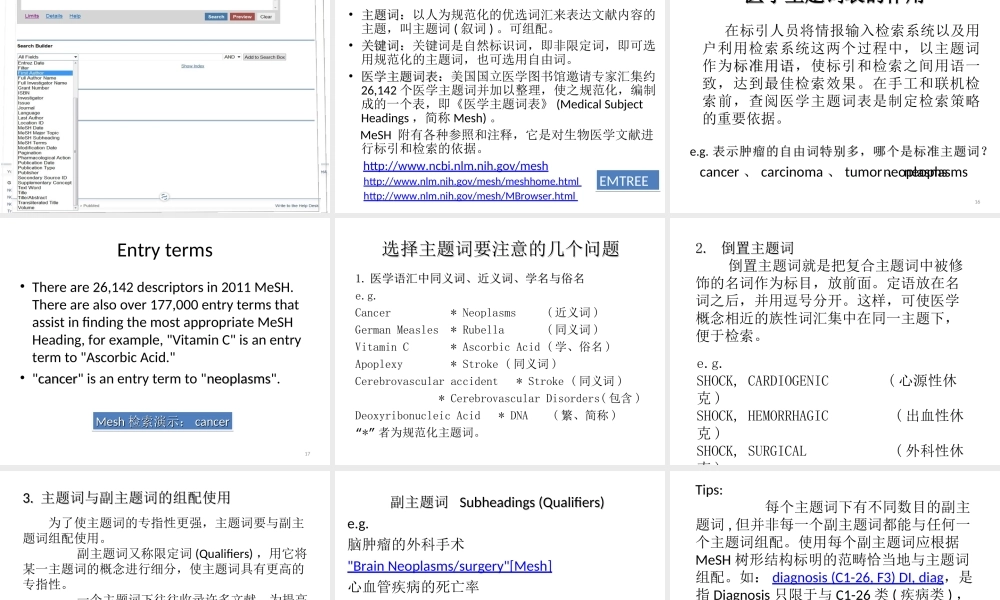Click the Show Index link
Image resolution: width=1000 pixels, height=600 pixels.
[x=192, y=66]
